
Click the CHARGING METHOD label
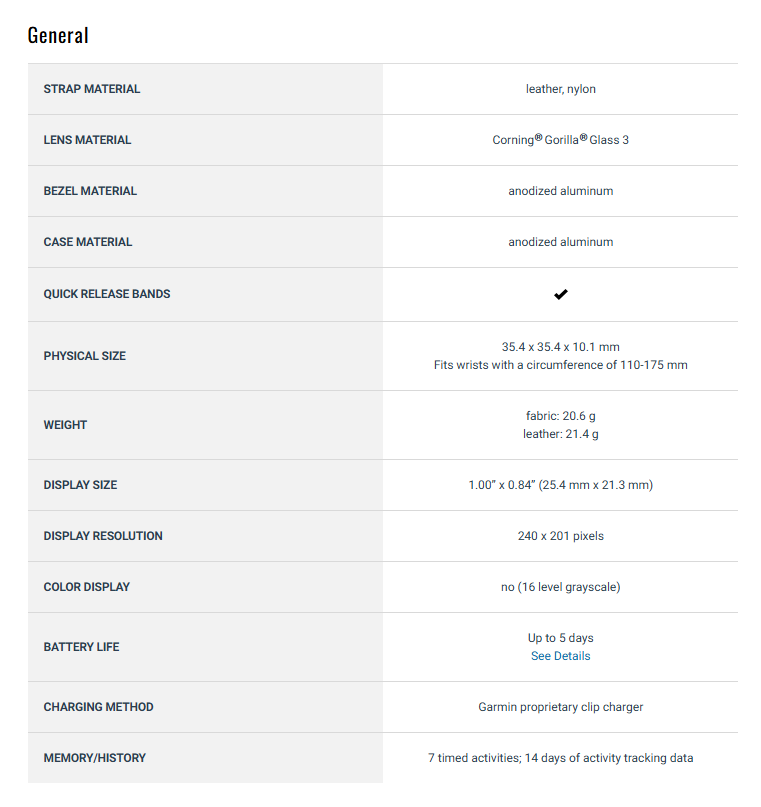click(x=98, y=707)
